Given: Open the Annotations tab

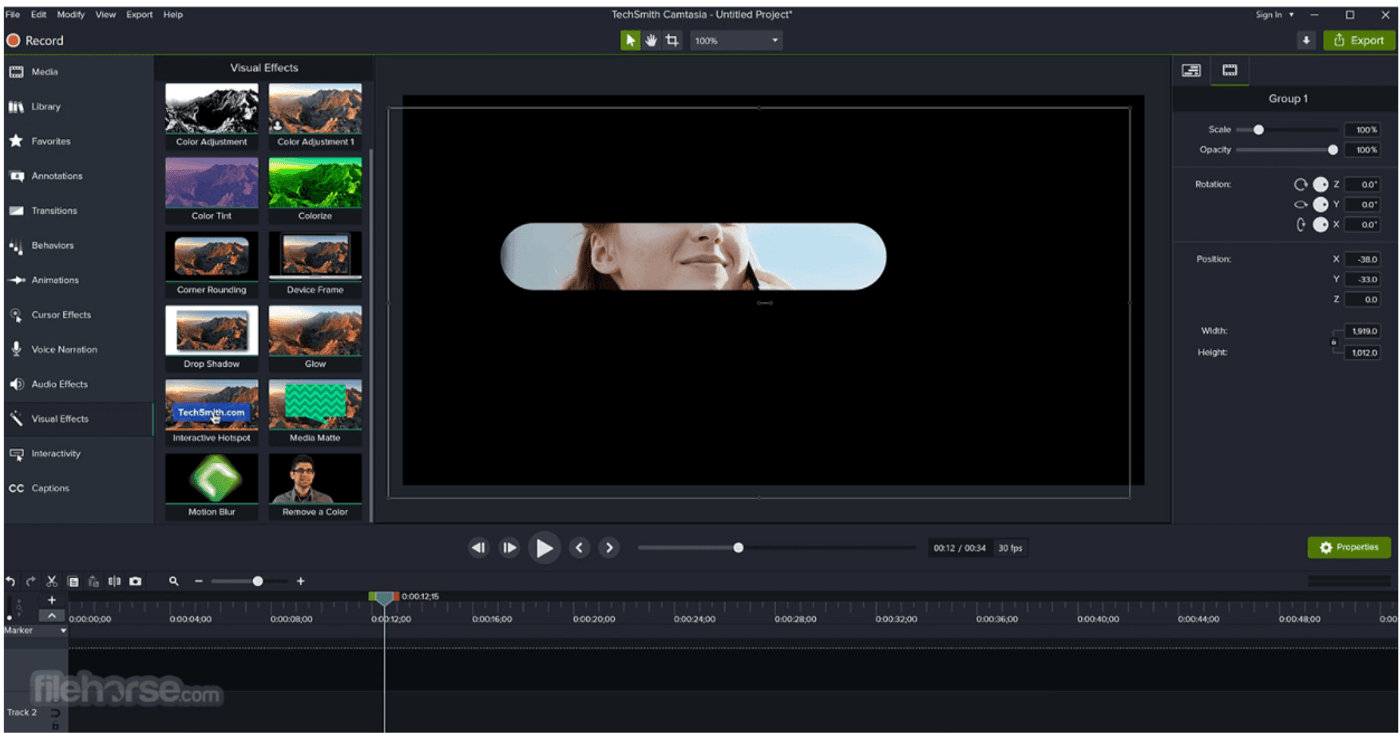Looking at the screenshot, I should click(77, 176).
